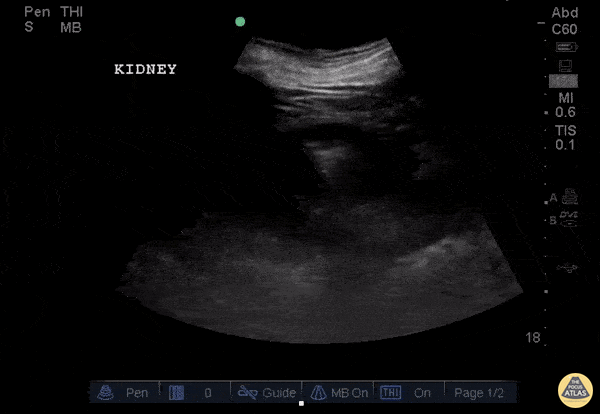Click the top-left MB status text
This screenshot has width=600, height=414.
click(71, 28)
